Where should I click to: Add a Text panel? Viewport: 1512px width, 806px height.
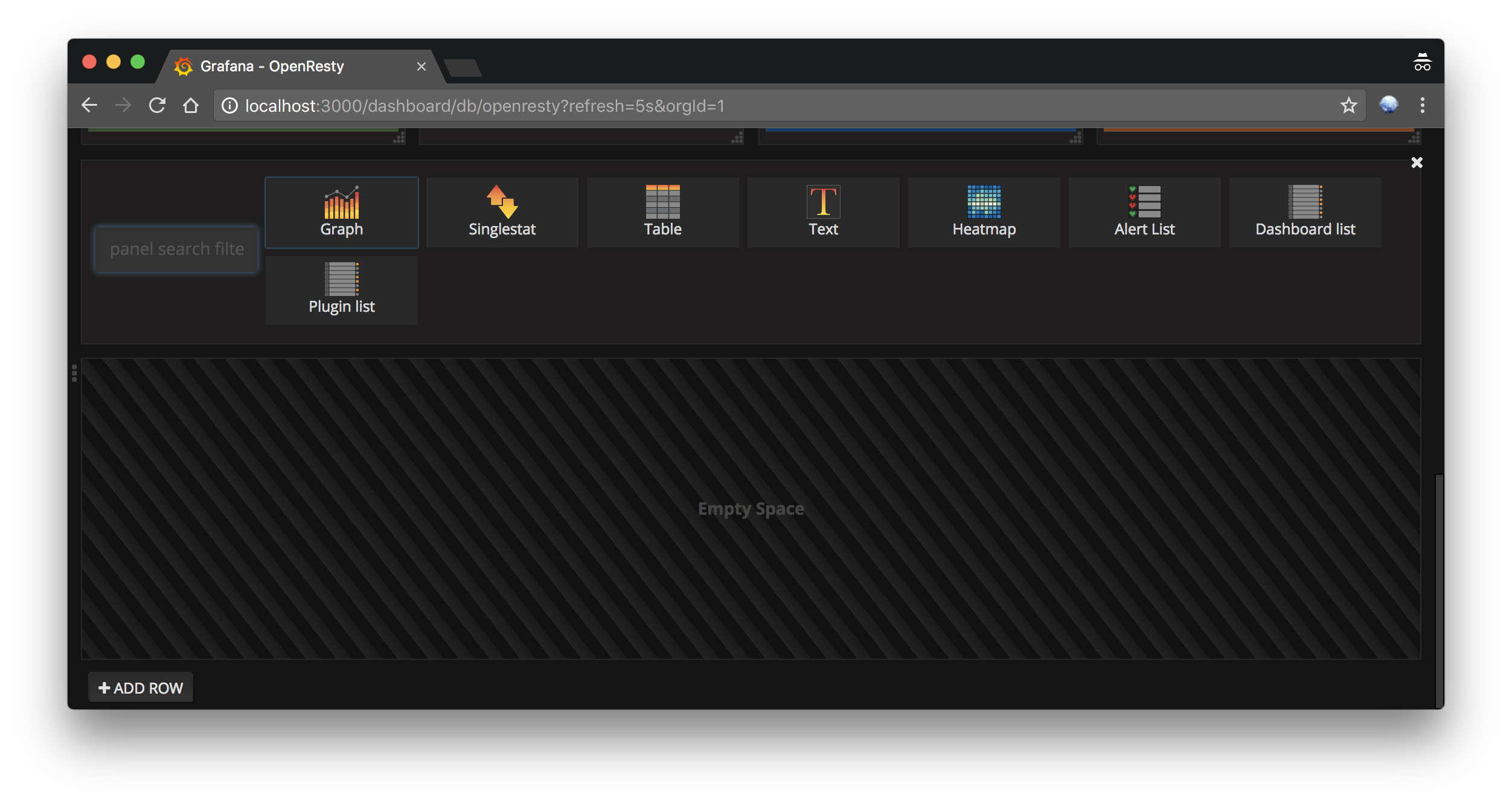(823, 212)
